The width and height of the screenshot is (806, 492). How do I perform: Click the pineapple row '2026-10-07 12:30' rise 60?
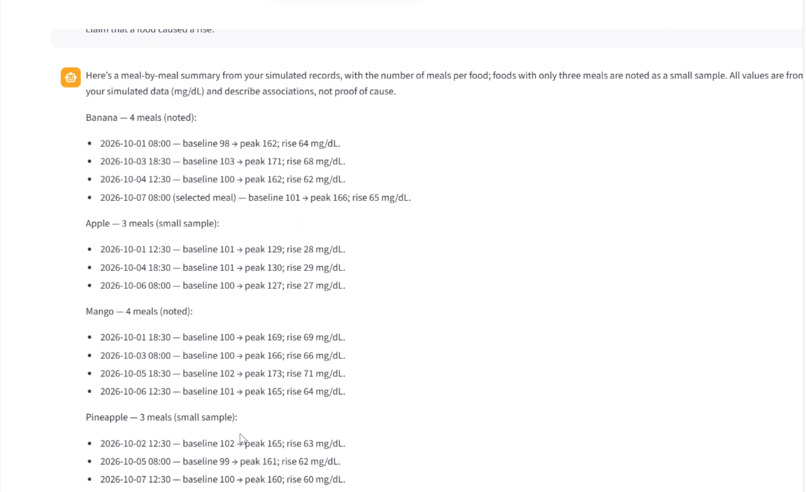[223, 479]
